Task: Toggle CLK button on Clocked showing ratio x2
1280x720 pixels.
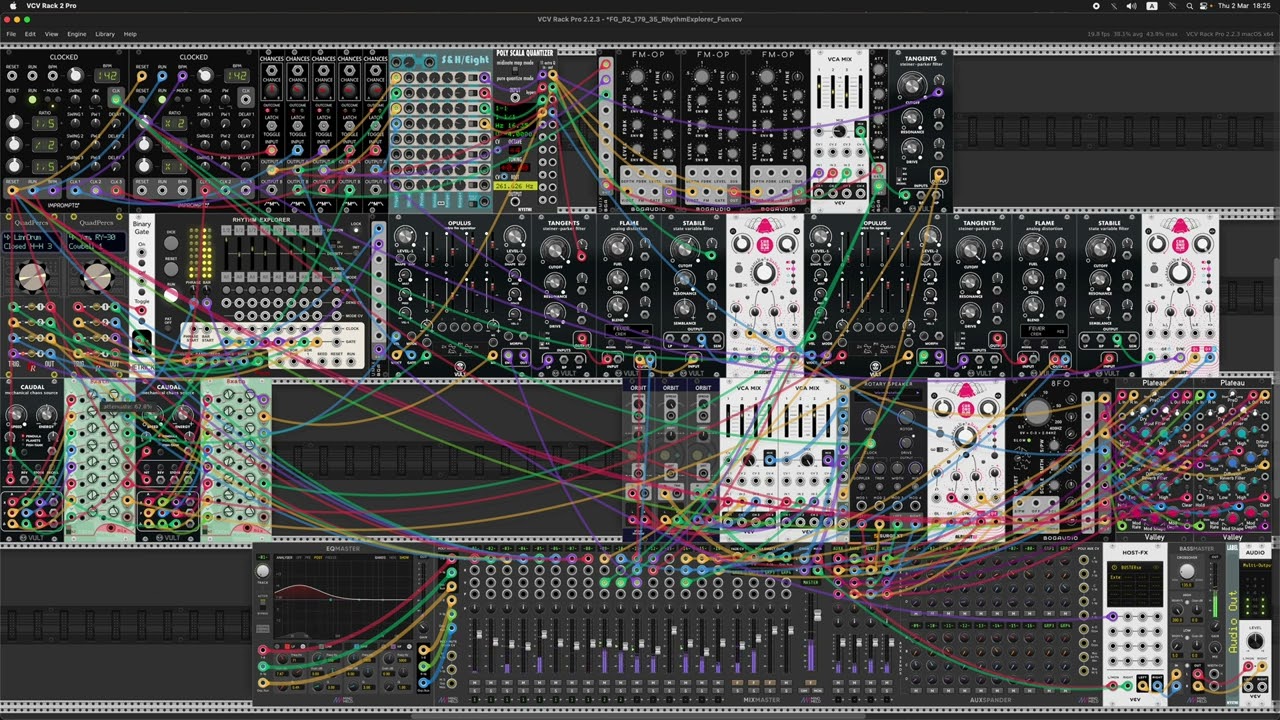Action: tap(245, 100)
